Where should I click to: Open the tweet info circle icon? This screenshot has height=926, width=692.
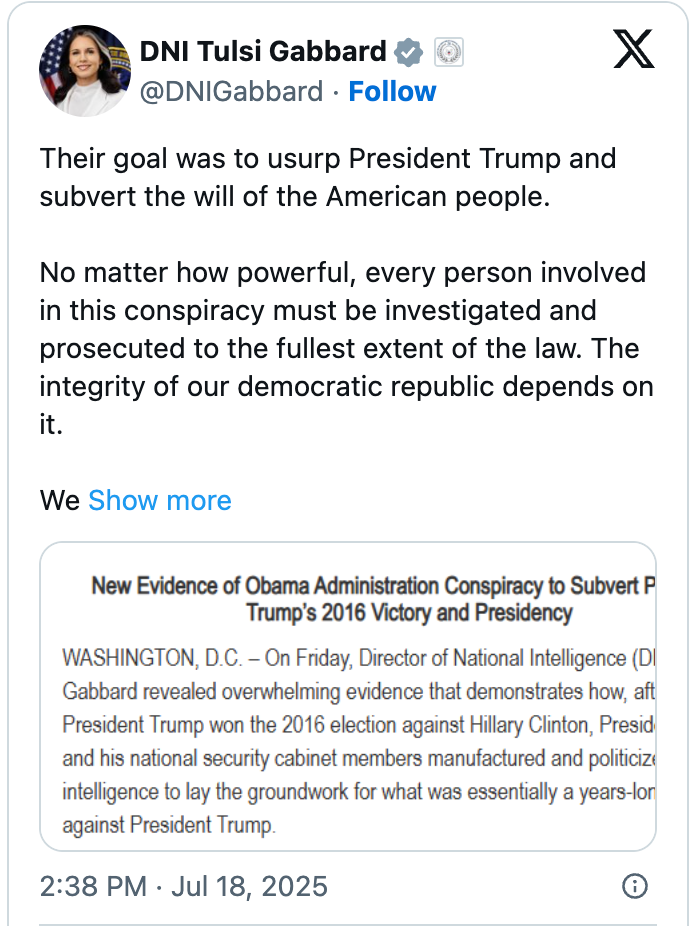pos(634,886)
